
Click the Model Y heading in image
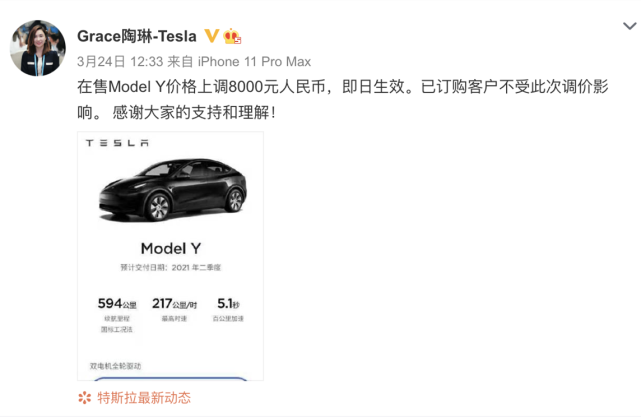click(x=171, y=249)
